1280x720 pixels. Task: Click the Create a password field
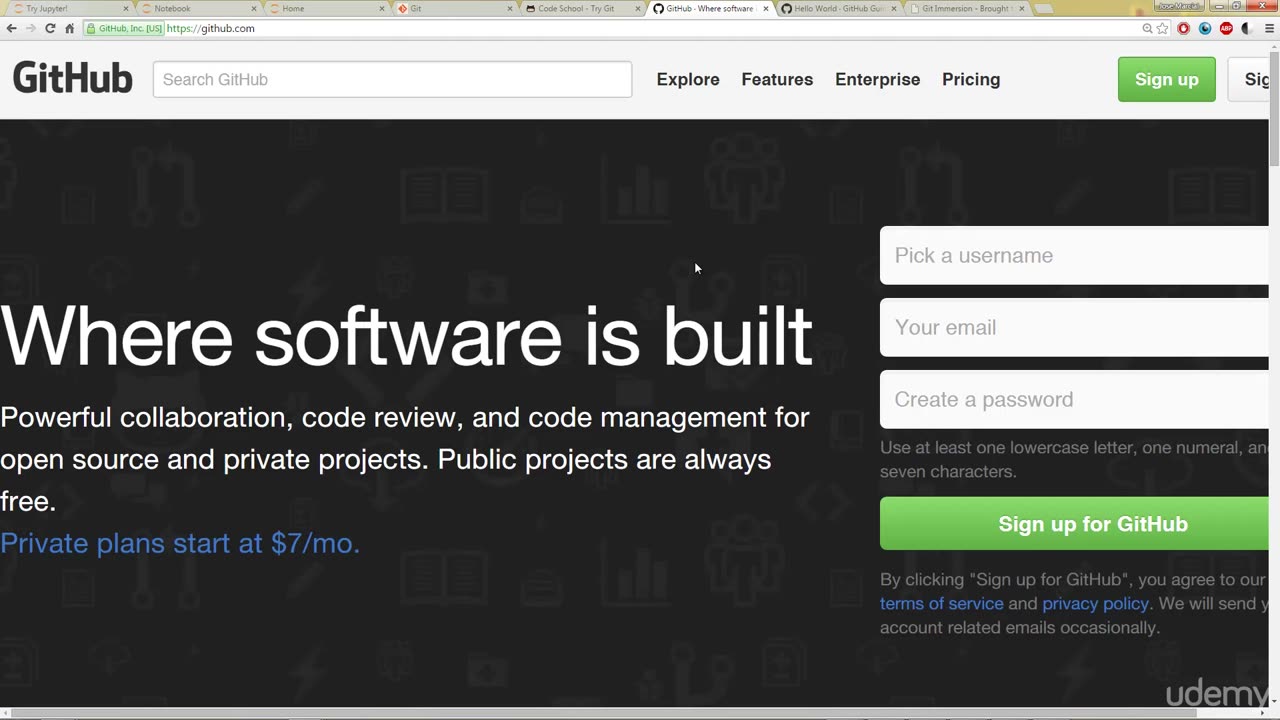pos(1074,399)
